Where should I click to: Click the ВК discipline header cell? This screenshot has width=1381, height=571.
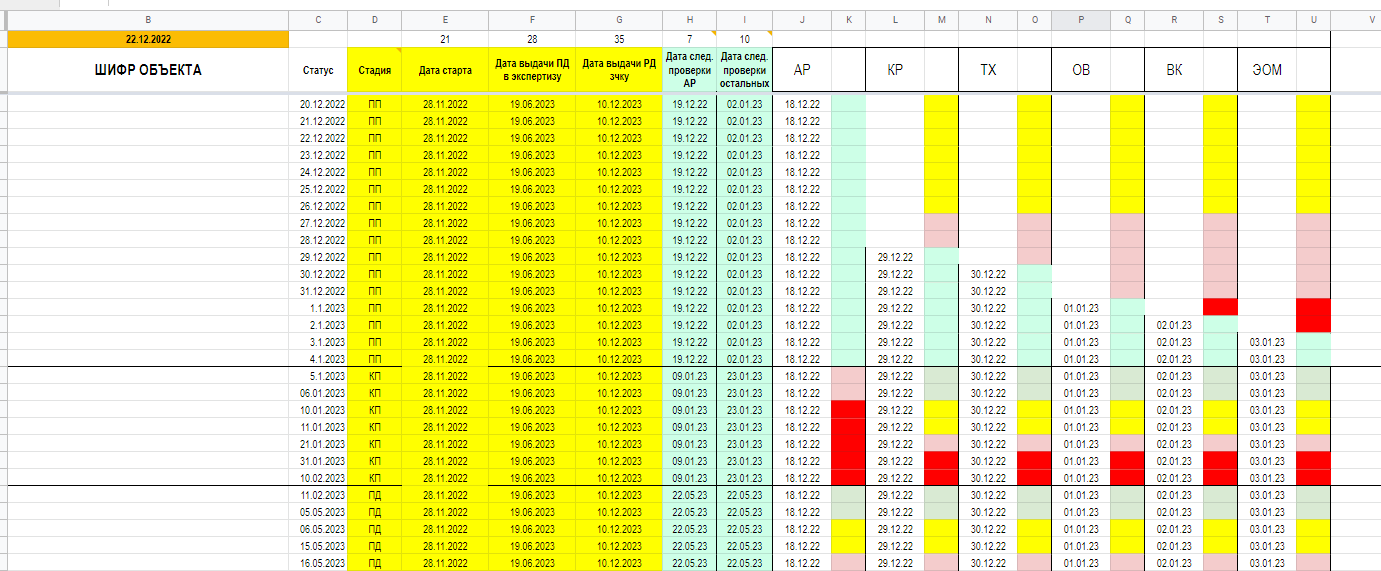pos(1174,70)
